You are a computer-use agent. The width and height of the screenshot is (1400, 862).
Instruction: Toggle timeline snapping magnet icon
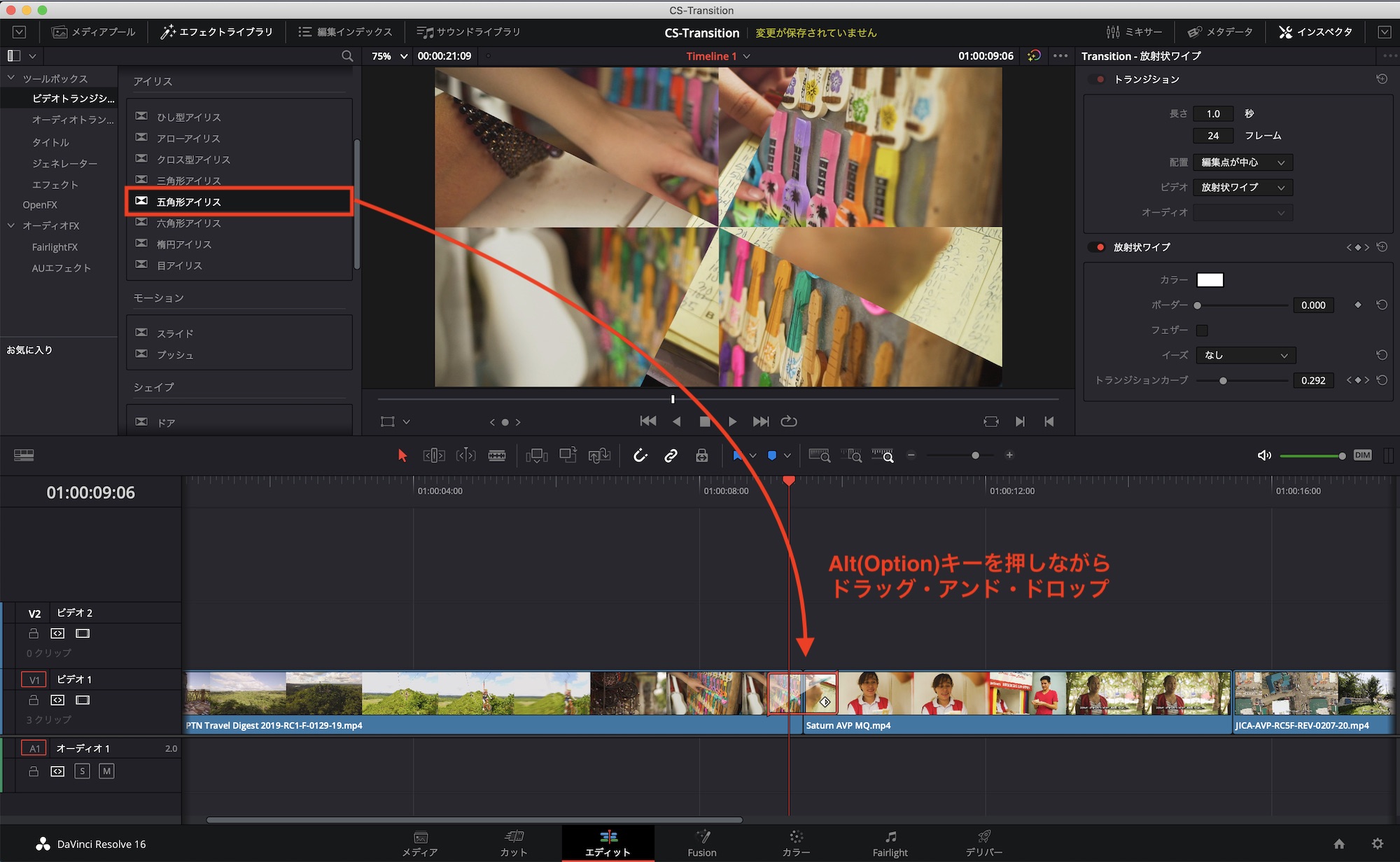(640, 456)
